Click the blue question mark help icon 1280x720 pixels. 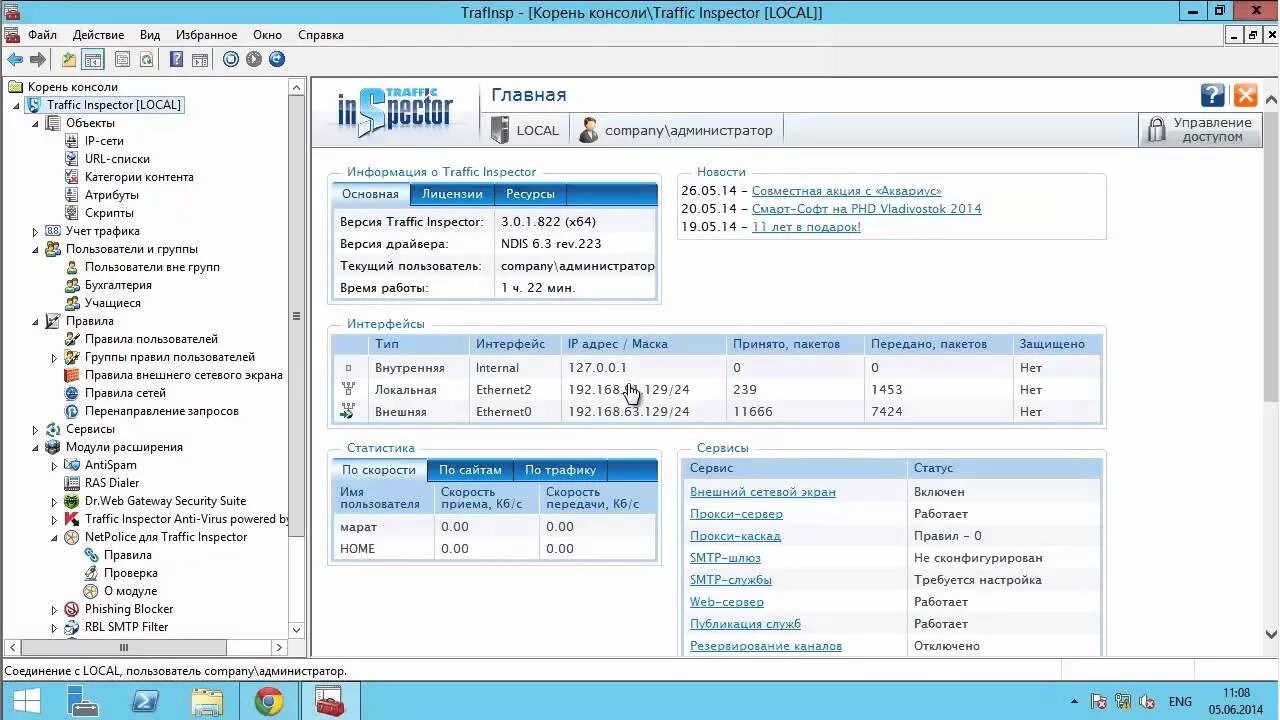(1213, 95)
